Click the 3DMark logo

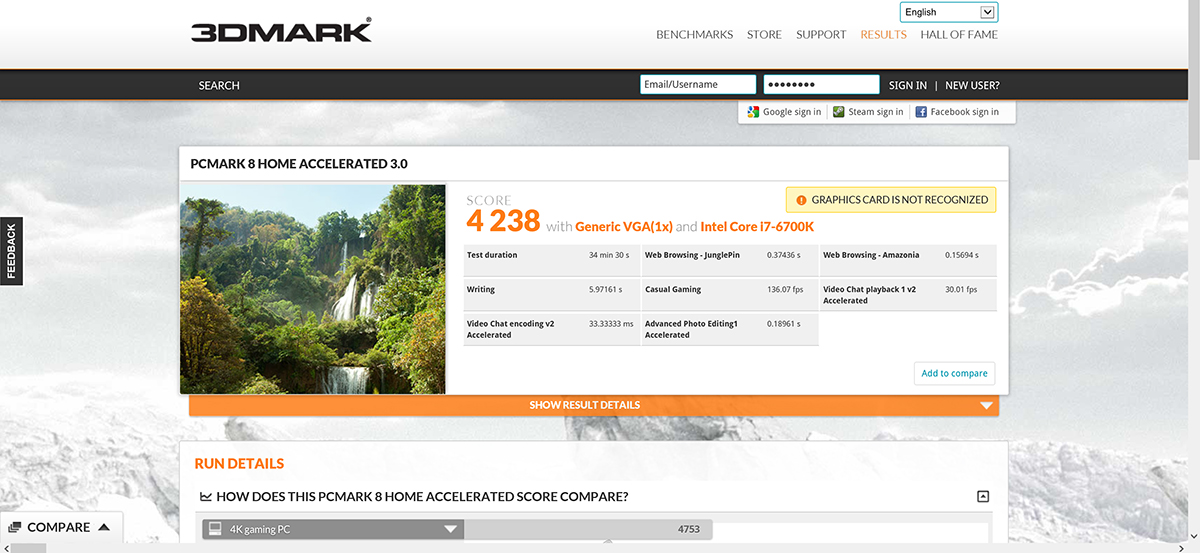tap(281, 31)
